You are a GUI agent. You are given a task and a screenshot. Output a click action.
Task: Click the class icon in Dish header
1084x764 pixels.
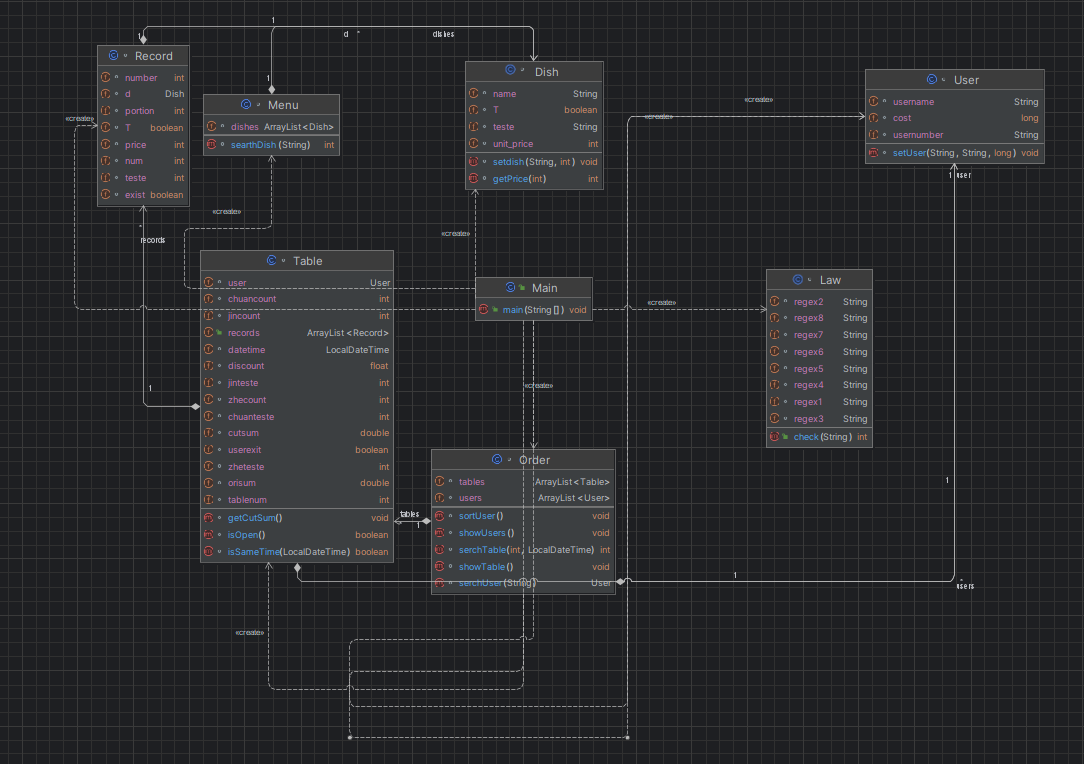tap(510, 71)
